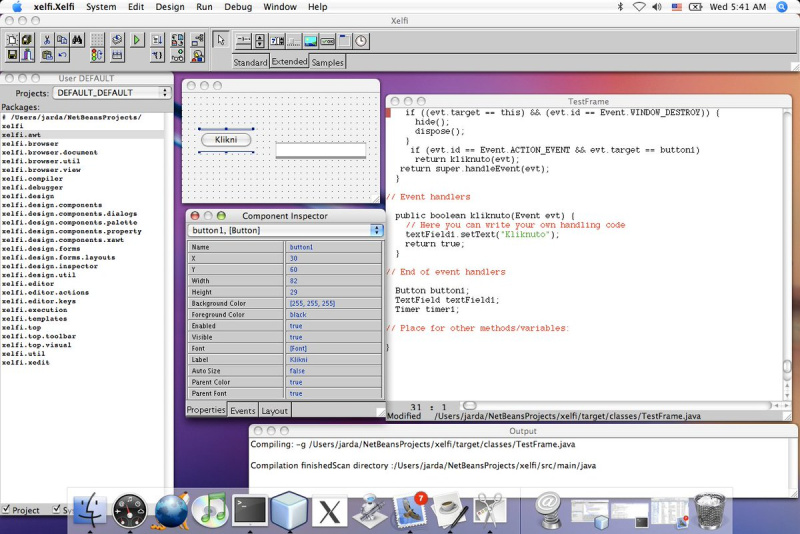The image size is (800, 534).
Task: Switch to the Events tab
Action: 243,410
